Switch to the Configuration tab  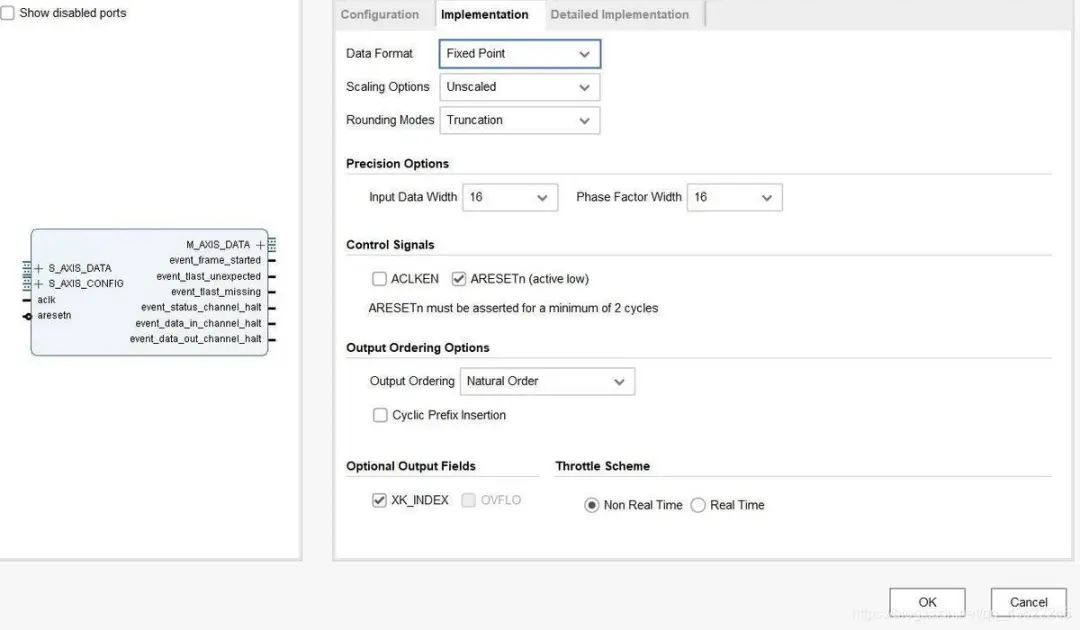tap(380, 15)
